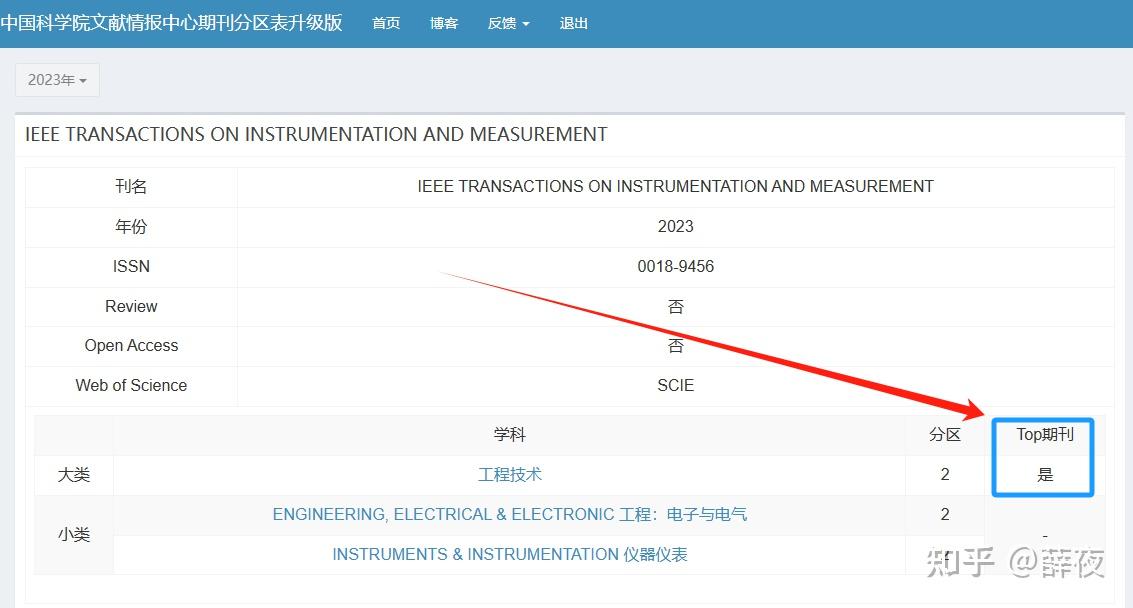Click the Web of Science value SCIE

pyautogui.click(x=676, y=385)
